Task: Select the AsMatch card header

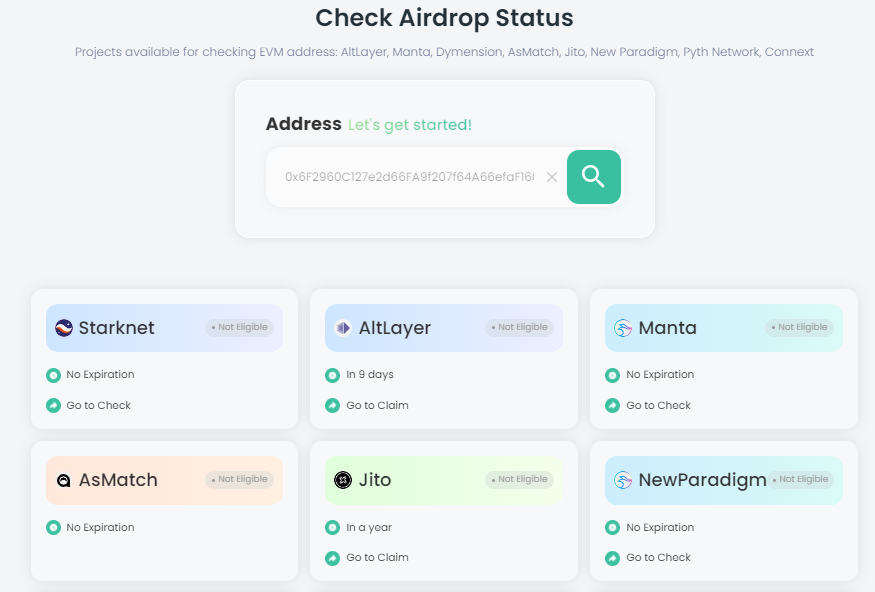Action: [x=165, y=480]
